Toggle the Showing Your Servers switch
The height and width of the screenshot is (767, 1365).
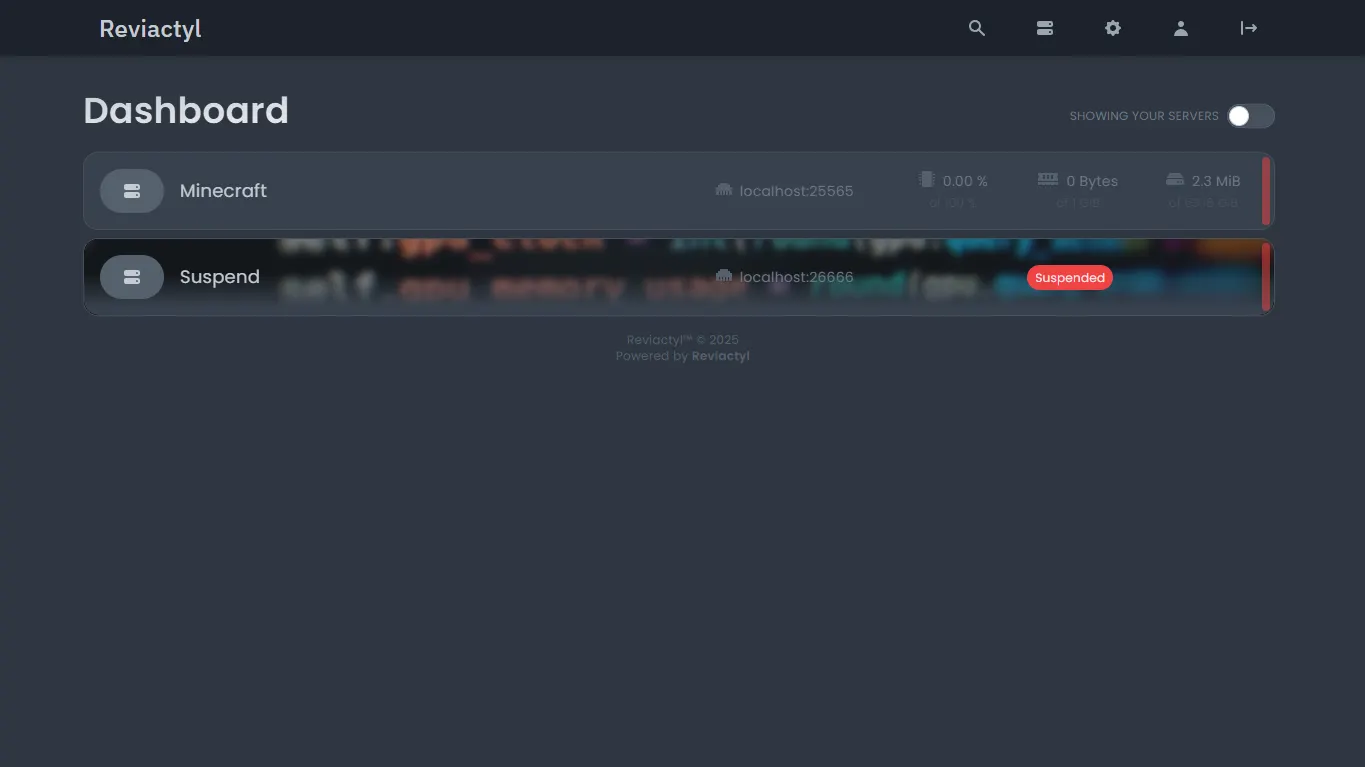(x=1249, y=116)
